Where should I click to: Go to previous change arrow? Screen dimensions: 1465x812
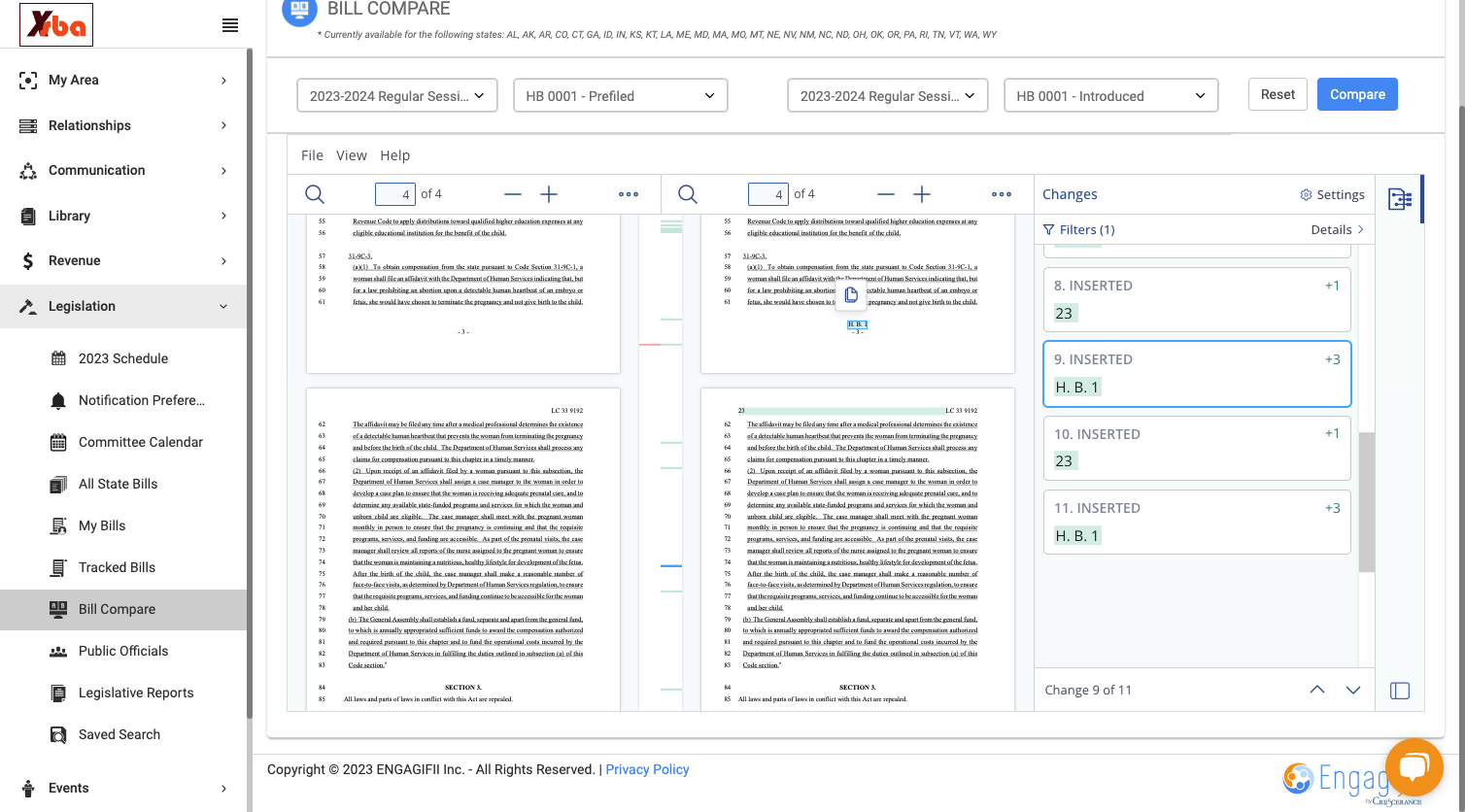click(1317, 690)
